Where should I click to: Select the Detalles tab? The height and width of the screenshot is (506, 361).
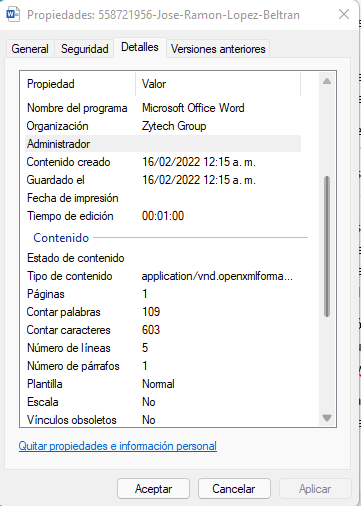click(140, 47)
